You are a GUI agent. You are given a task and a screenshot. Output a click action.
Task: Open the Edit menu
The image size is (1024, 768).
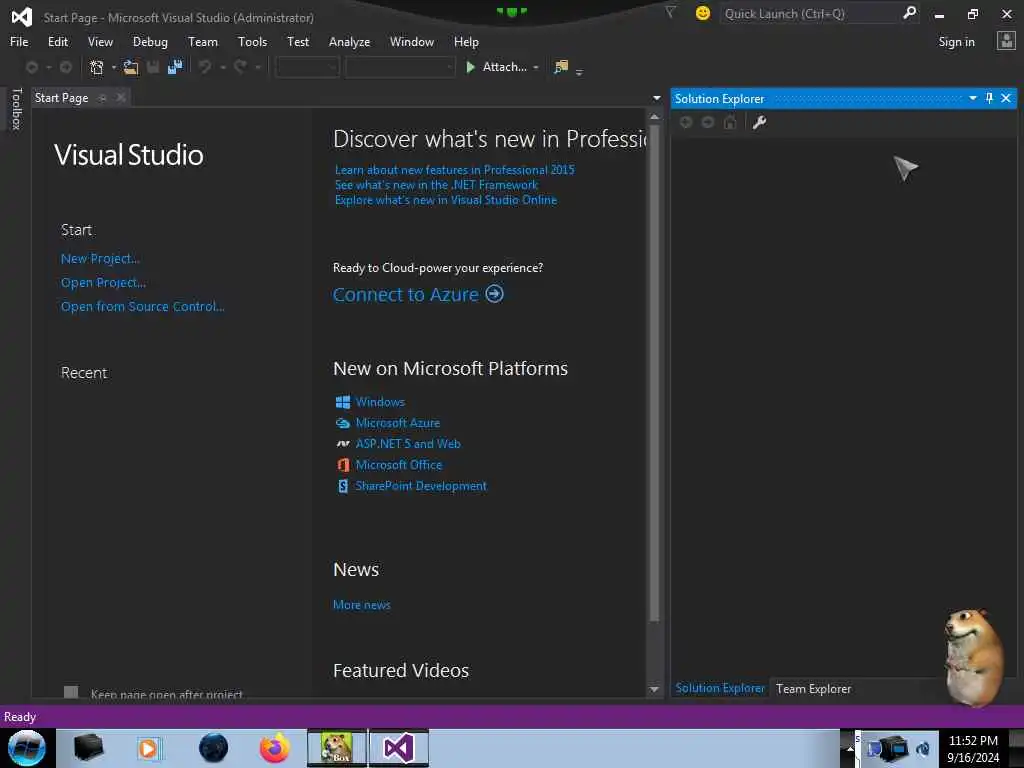point(58,42)
